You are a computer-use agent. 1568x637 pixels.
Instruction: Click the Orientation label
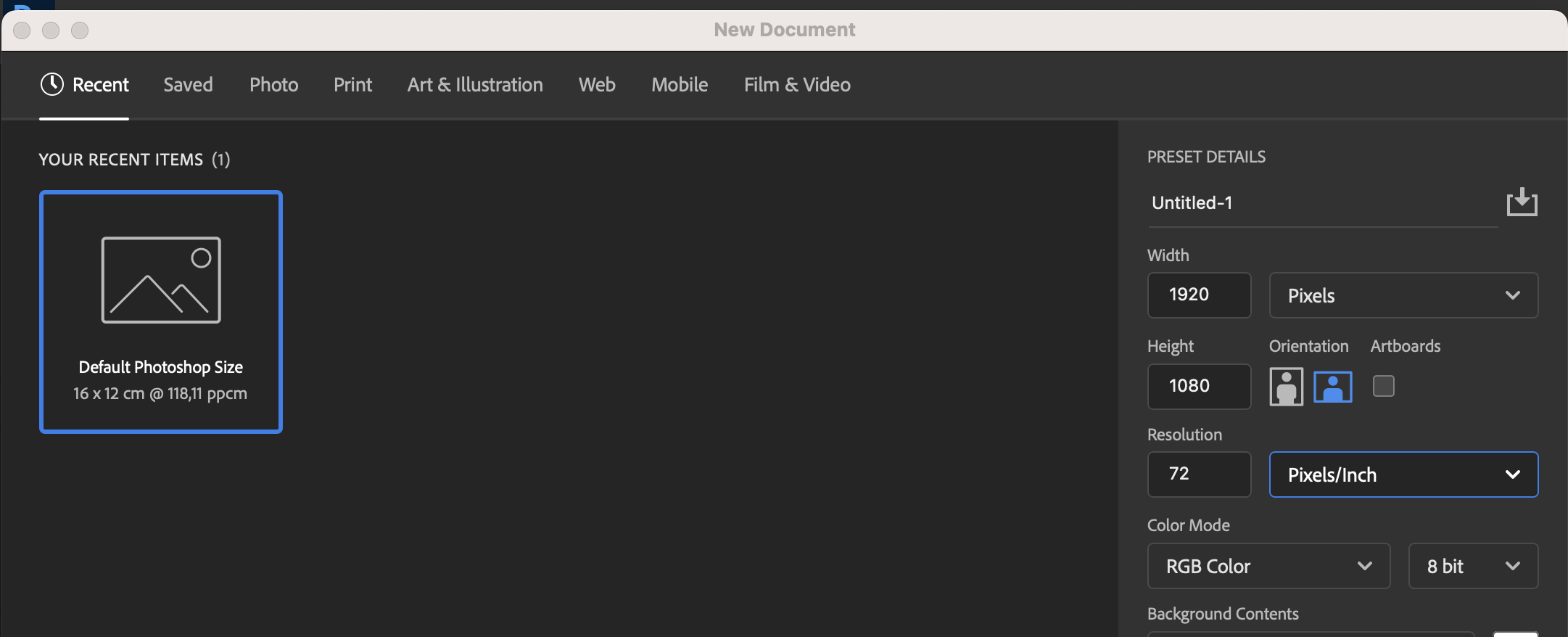(x=1308, y=346)
